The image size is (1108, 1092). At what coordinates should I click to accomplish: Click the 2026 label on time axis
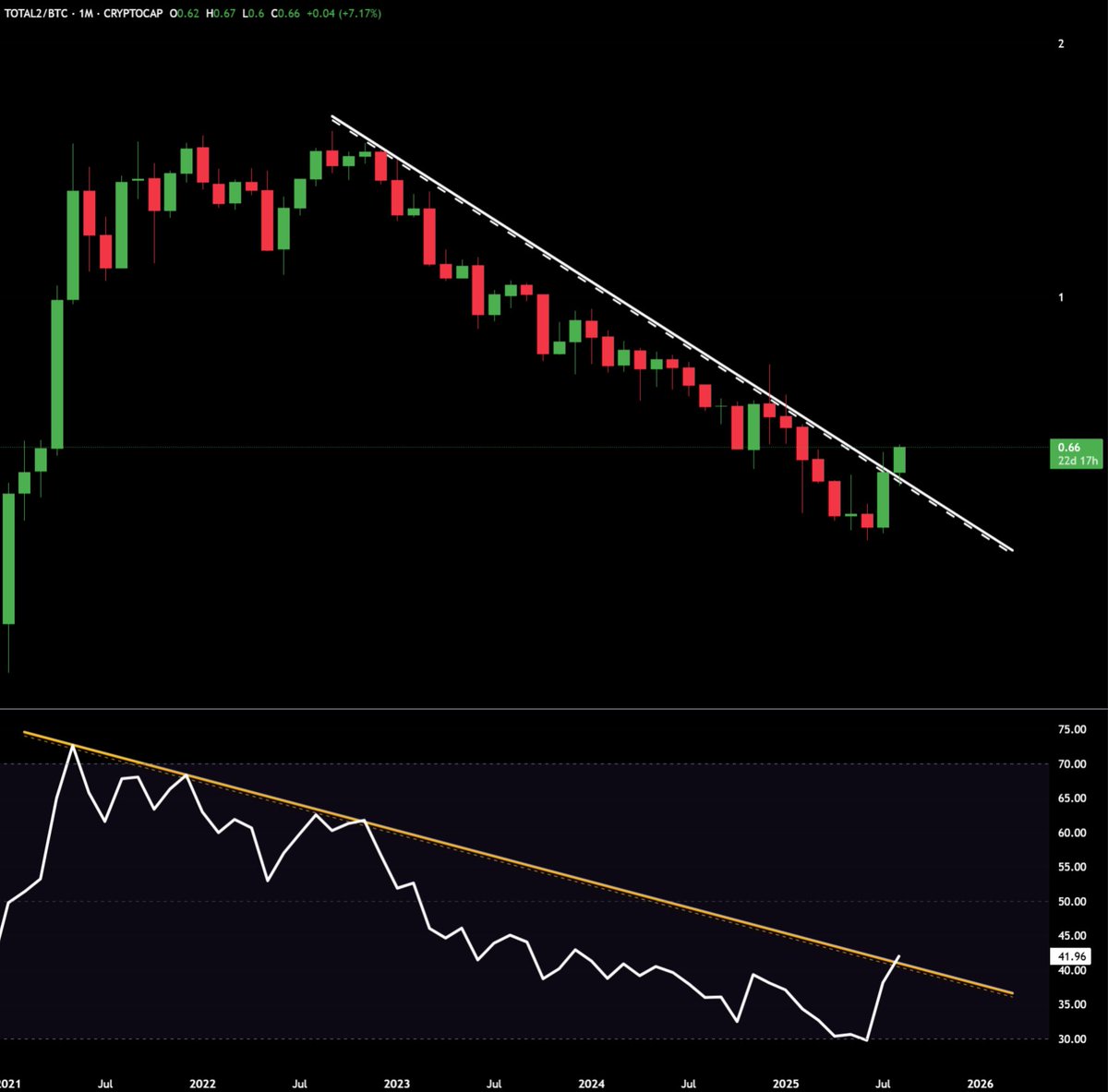pyautogui.click(x=980, y=1084)
